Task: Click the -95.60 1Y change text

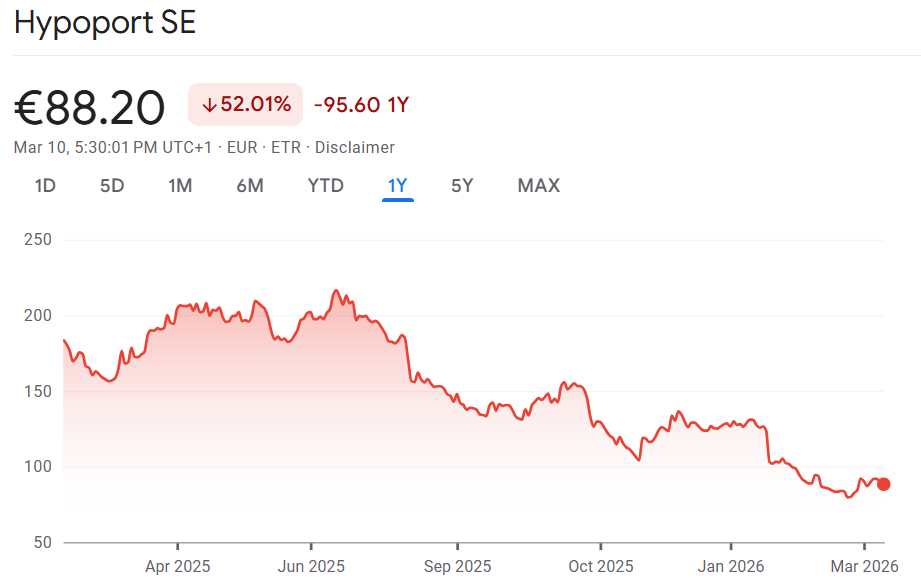Action: (361, 104)
